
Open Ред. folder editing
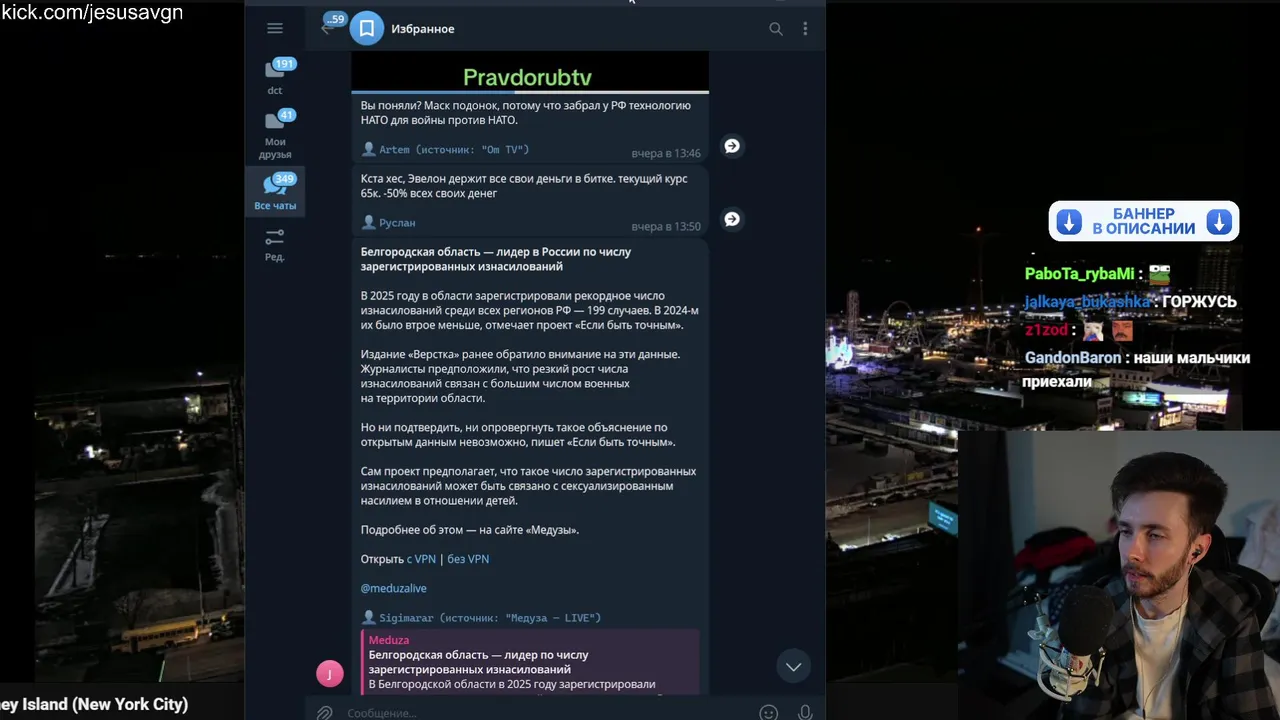pos(275,244)
